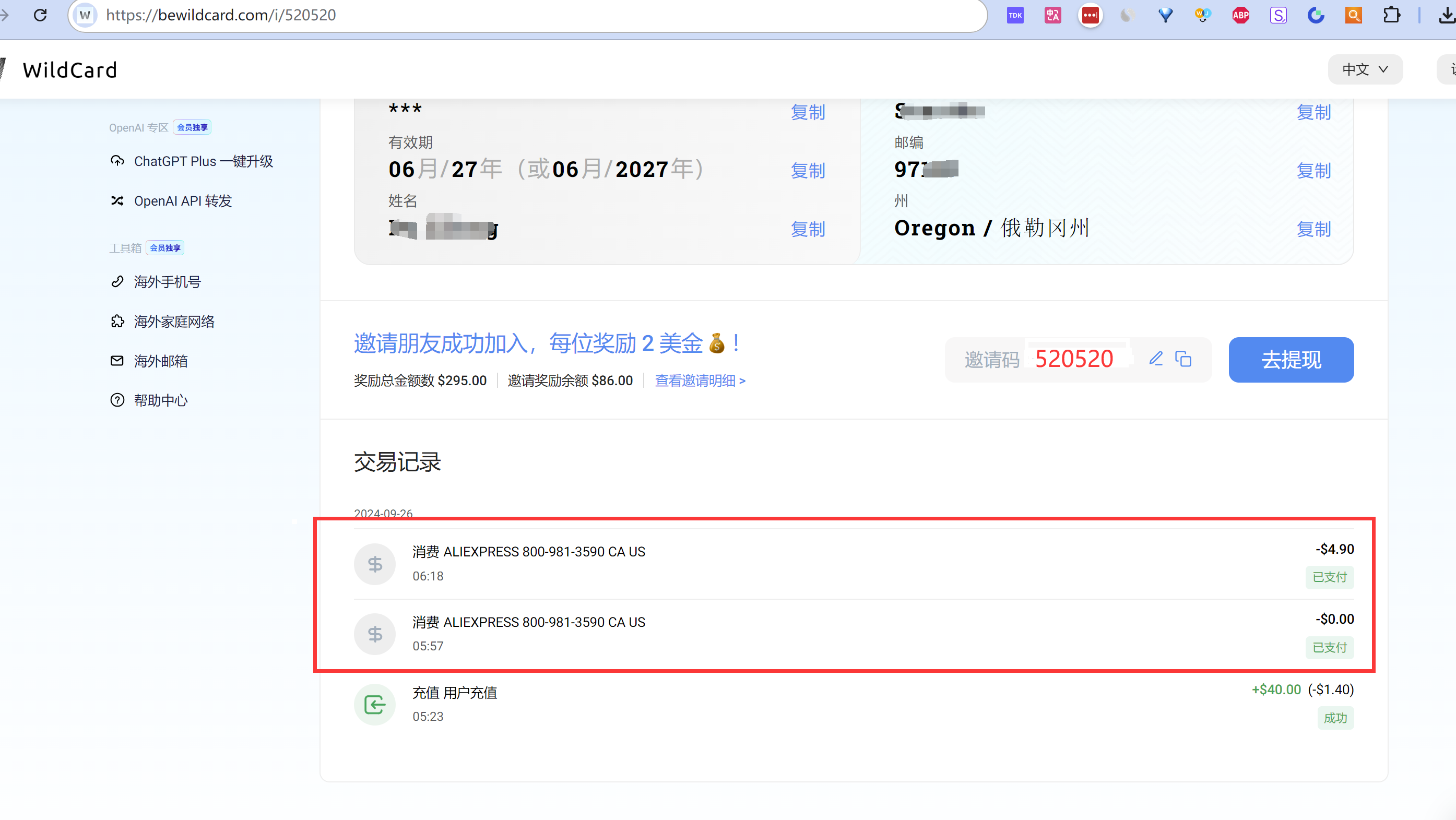Screen dimensions: 1456x820
Task: Click the 去提现 withdraw button
Action: 1291,360
